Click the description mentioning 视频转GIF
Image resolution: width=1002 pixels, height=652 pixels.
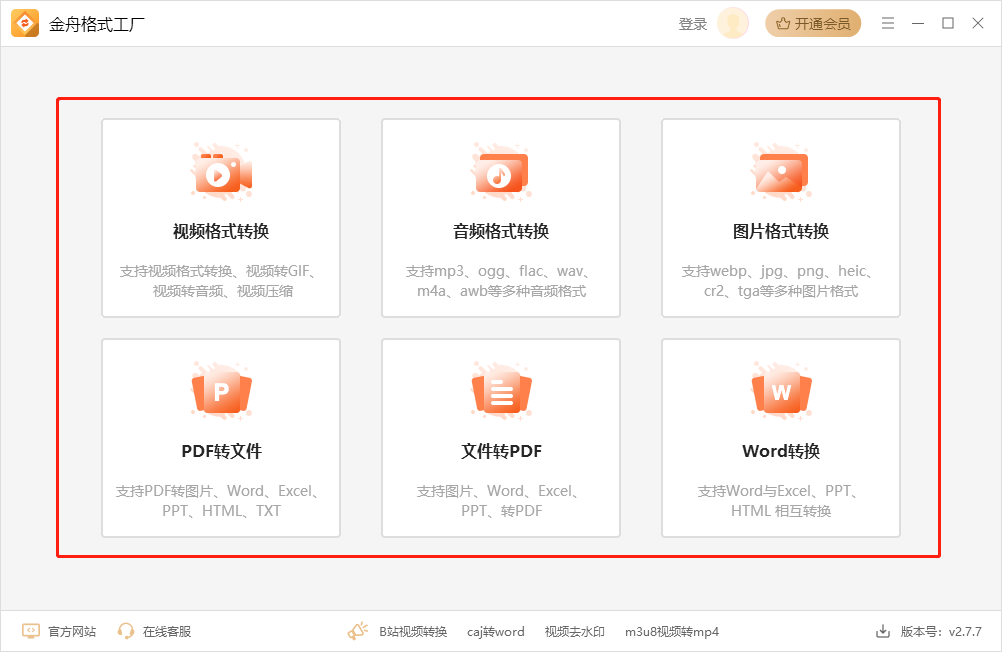pyautogui.click(x=221, y=281)
